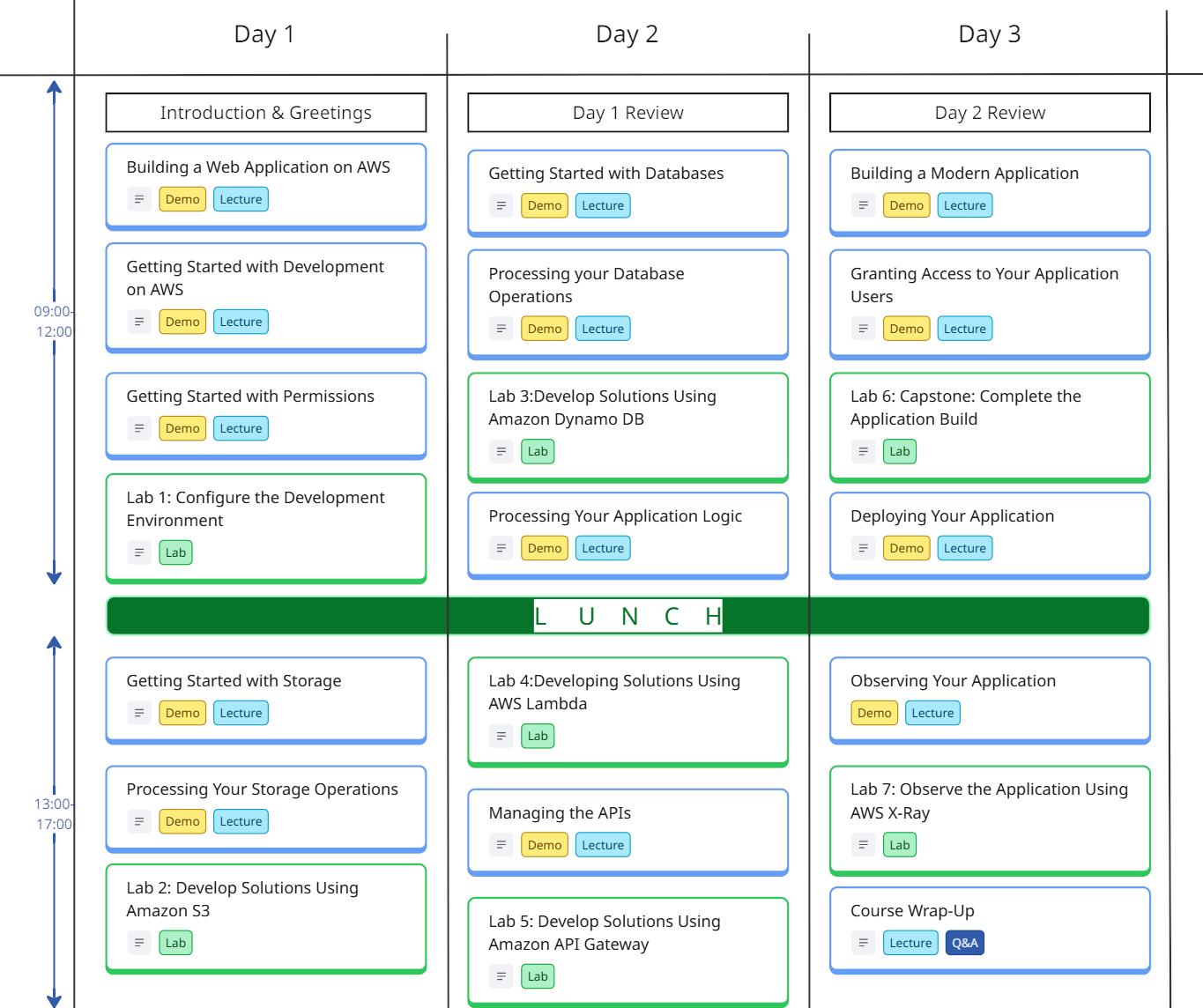Click Demo tag on Getting Started with Storage
1203x1008 pixels.
click(182, 714)
